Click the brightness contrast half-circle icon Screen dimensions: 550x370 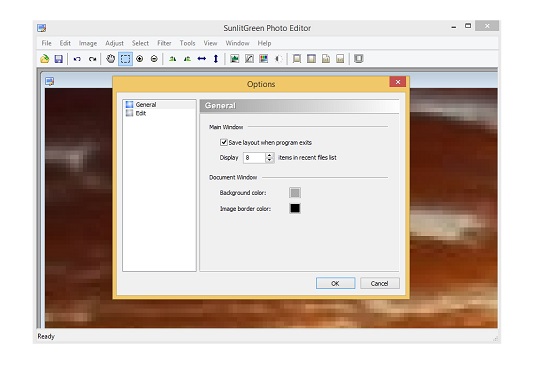point(279,59)
